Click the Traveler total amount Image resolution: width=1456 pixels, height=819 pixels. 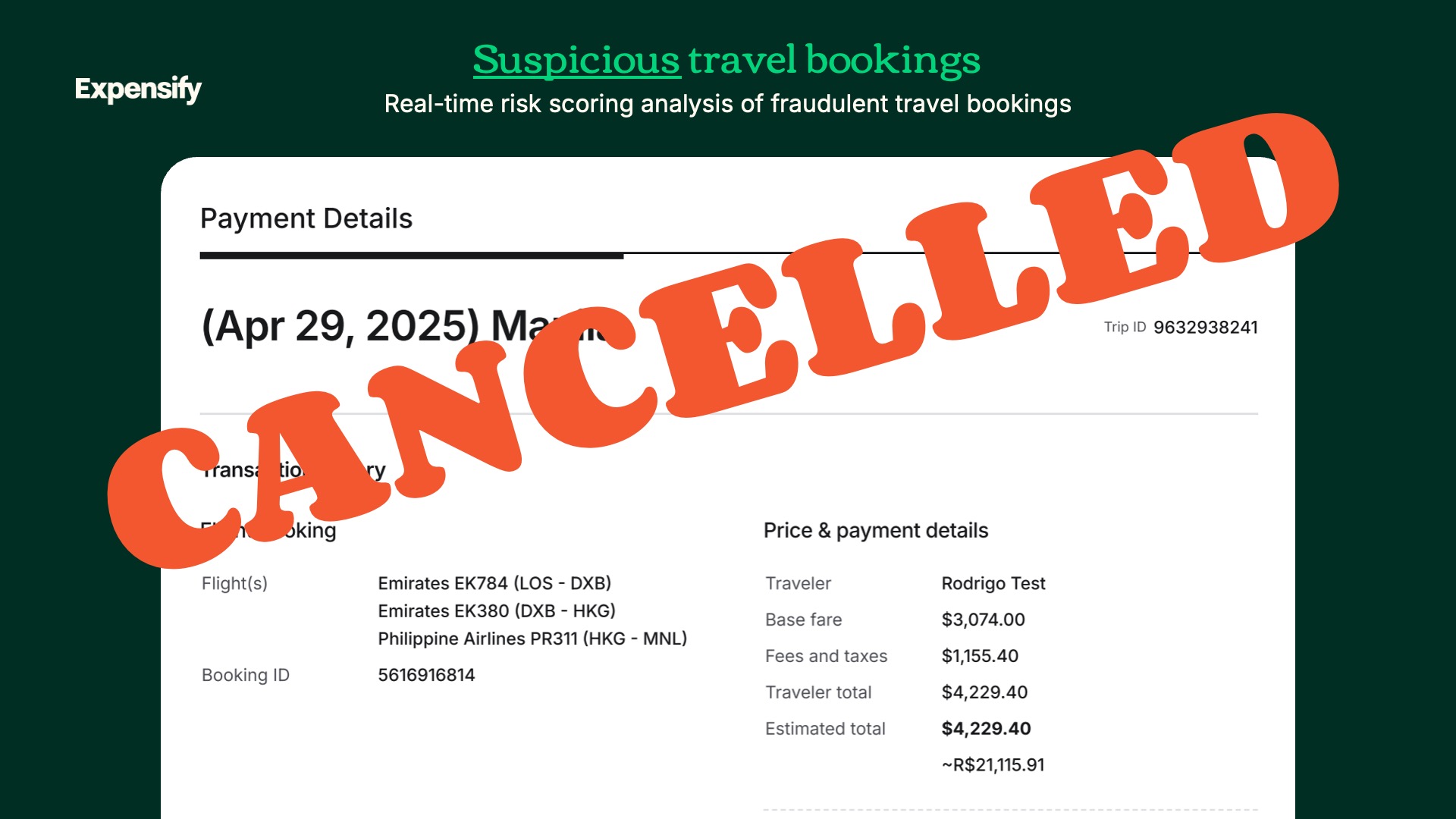tap(984, 692)
